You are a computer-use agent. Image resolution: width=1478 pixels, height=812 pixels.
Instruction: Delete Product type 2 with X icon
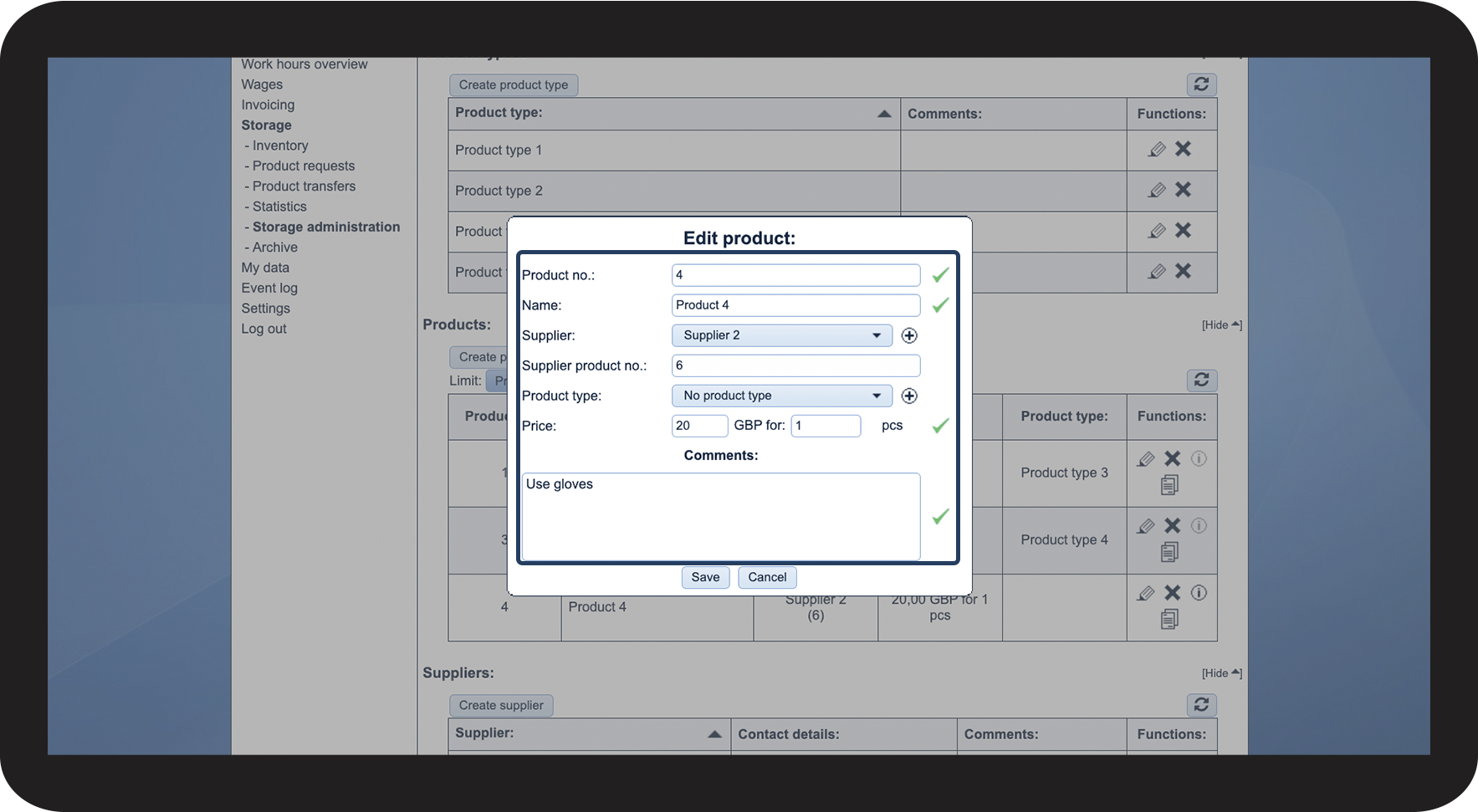[x=1183, y=190]
